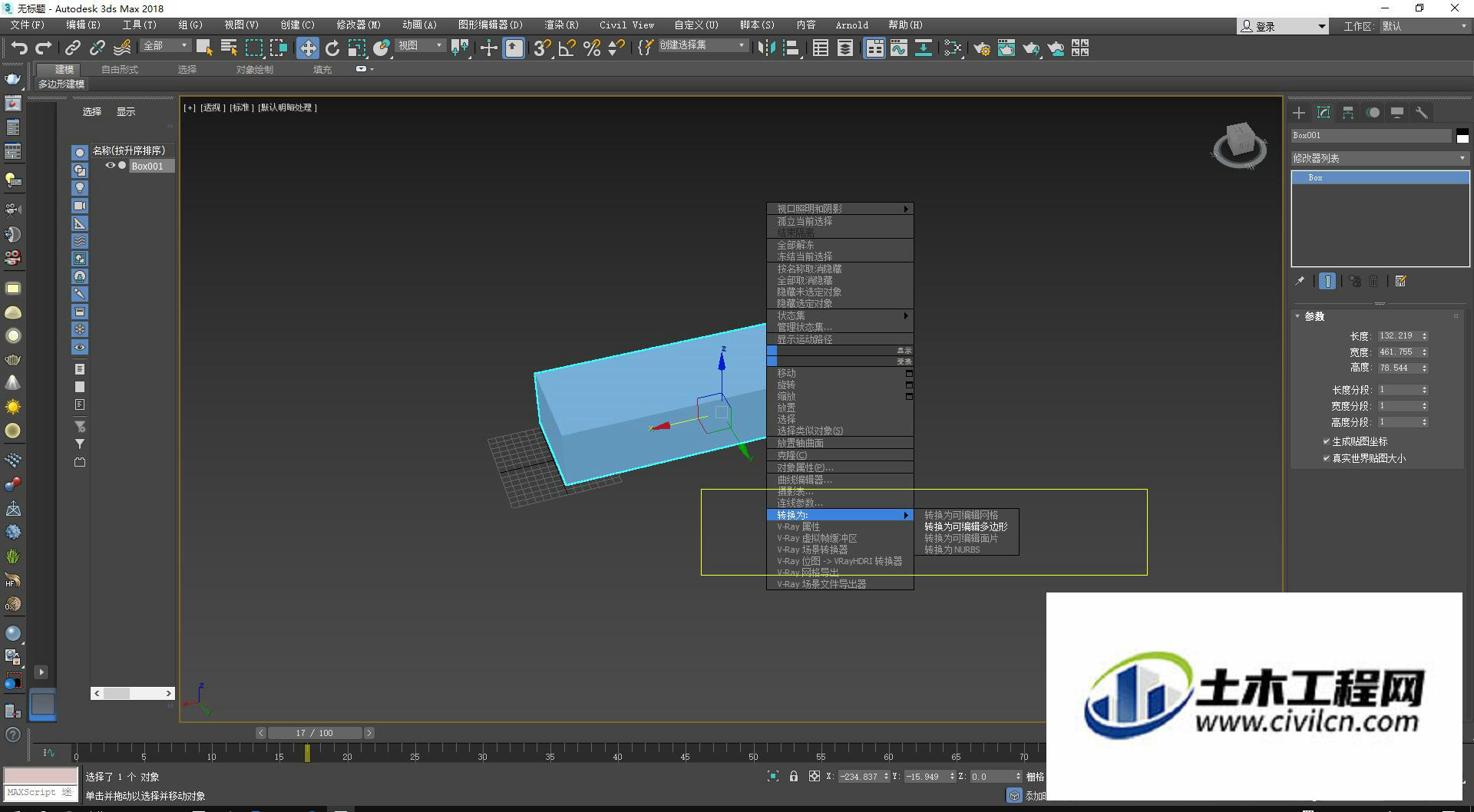This screenshot has height=812, width=1474.
Task: Click the Mirror tool icon
Action: click(x=765, y=48)
